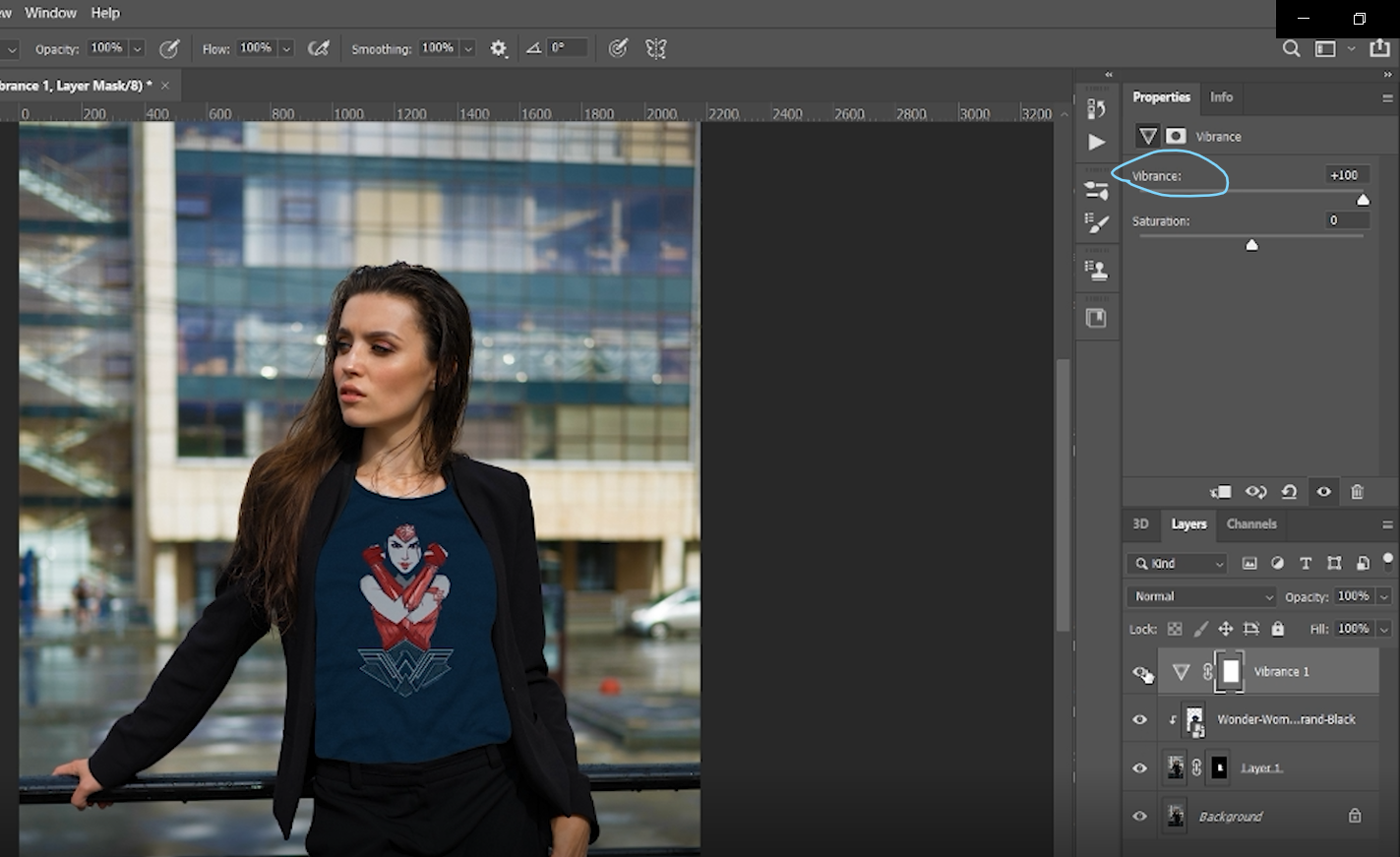The height and width of the screenshot is (857, 1400).
Task: Close the document tab
Action: tap(165, 86)
